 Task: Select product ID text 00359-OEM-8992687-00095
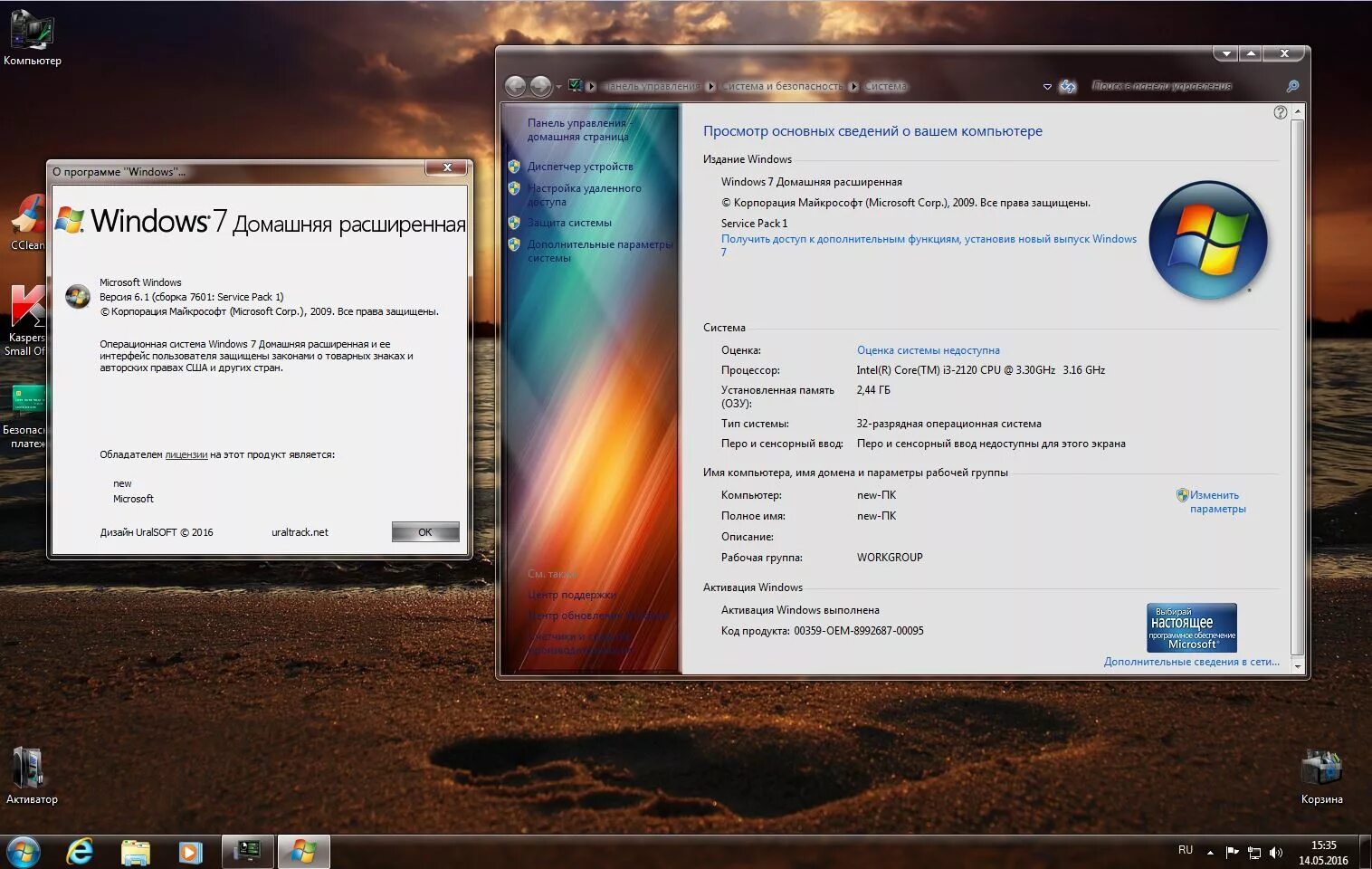click(859, 631)
